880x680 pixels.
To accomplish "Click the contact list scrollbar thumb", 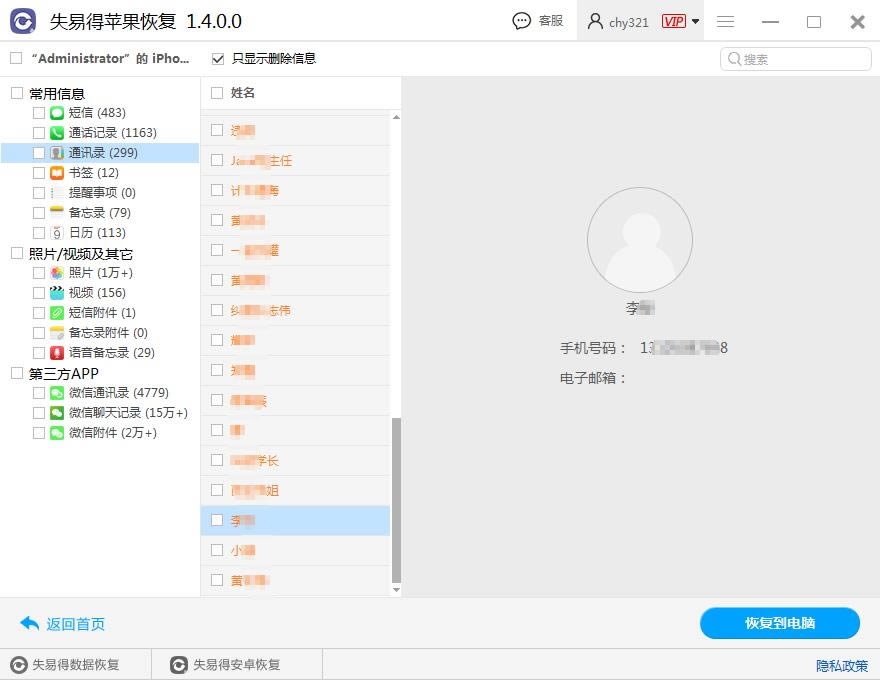I will tap(396, 500).
